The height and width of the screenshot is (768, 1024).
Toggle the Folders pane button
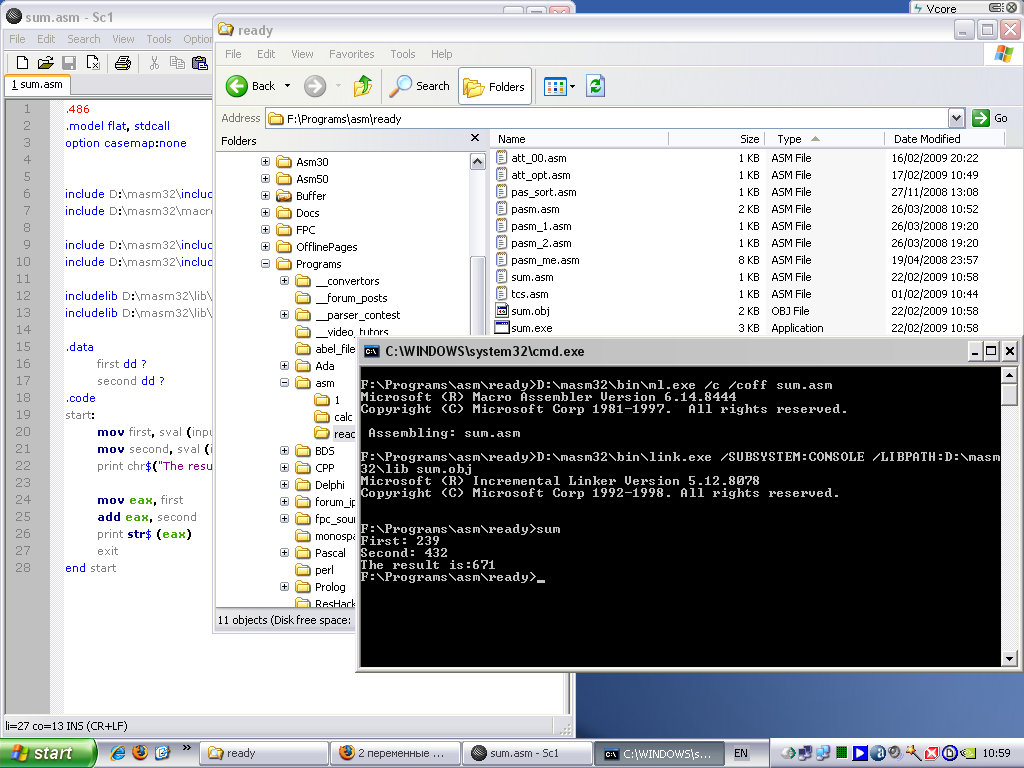[495, 87]
